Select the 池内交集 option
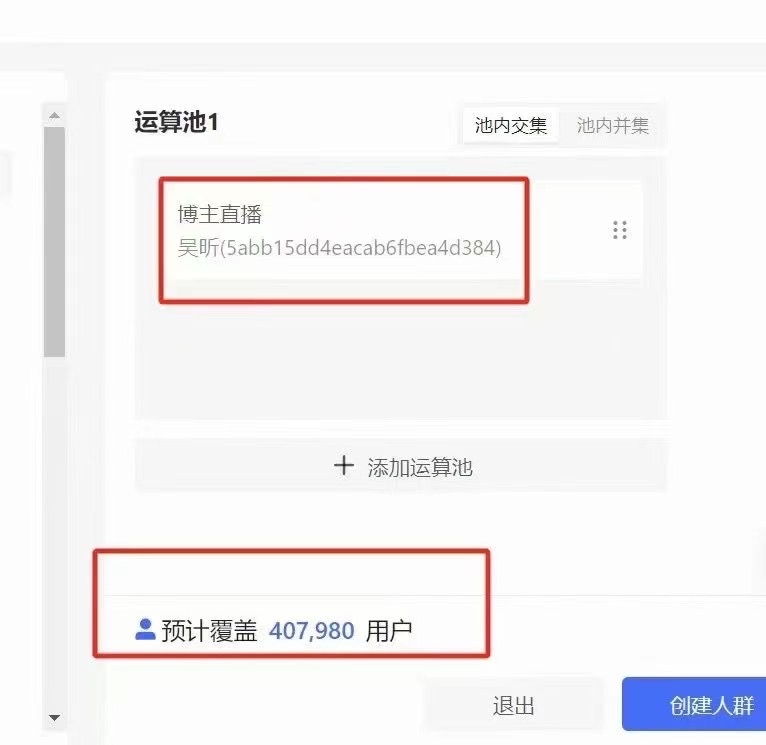 (511, 126)
